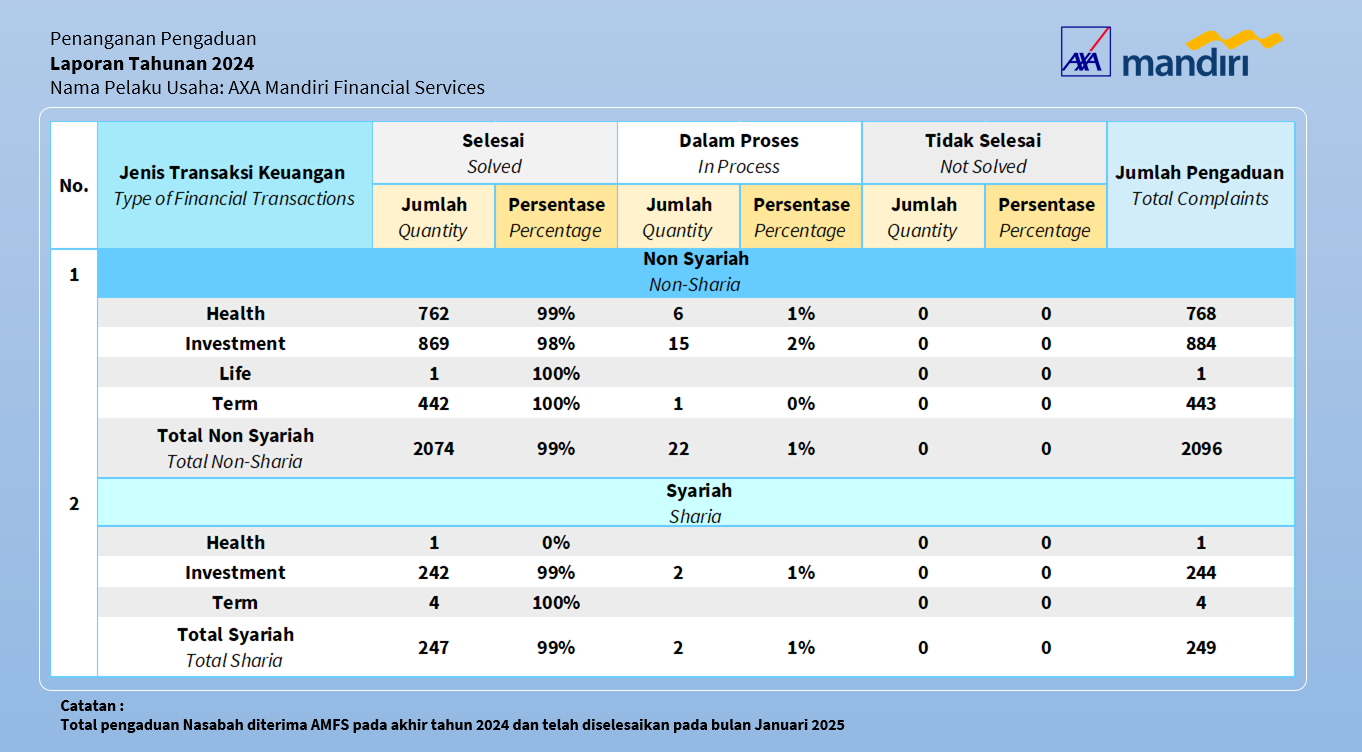Select the Dalam Proses header
1362x752 pixels.
tap(739, 153)
